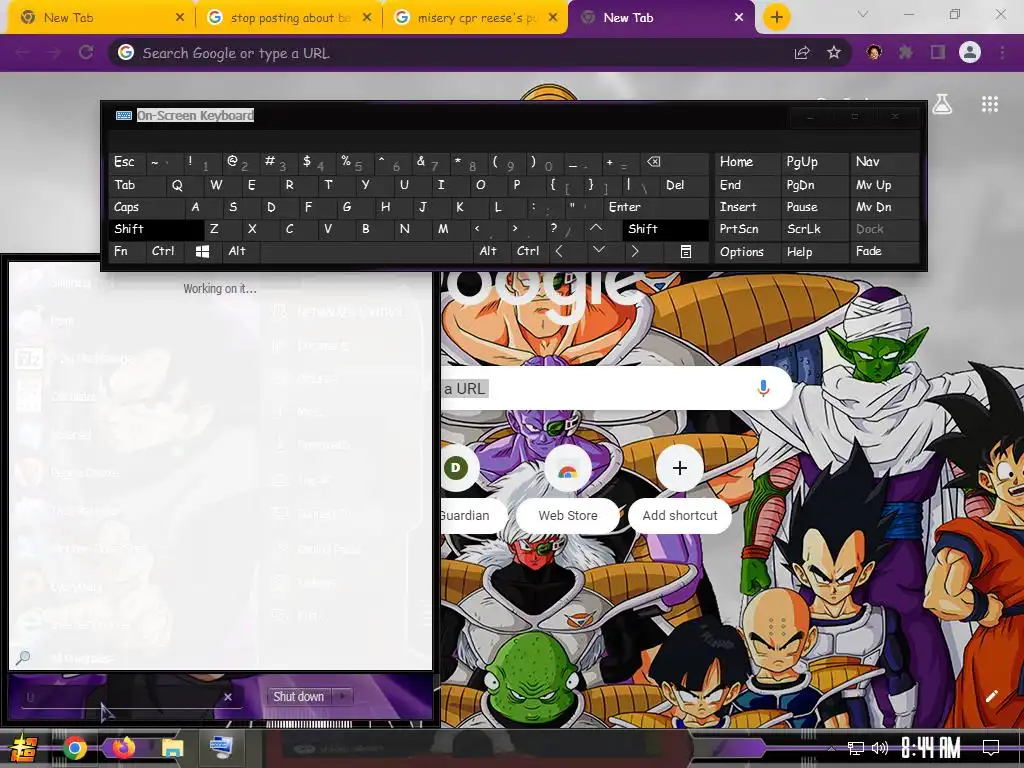Customize Chrome with the pencil icon
This screenshot has width=1024, height=768.
992,696
